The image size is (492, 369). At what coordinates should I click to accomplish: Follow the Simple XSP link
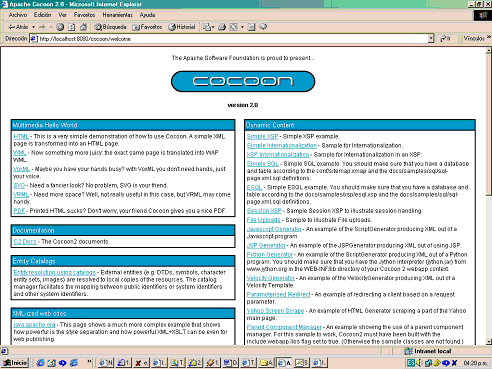262,136
